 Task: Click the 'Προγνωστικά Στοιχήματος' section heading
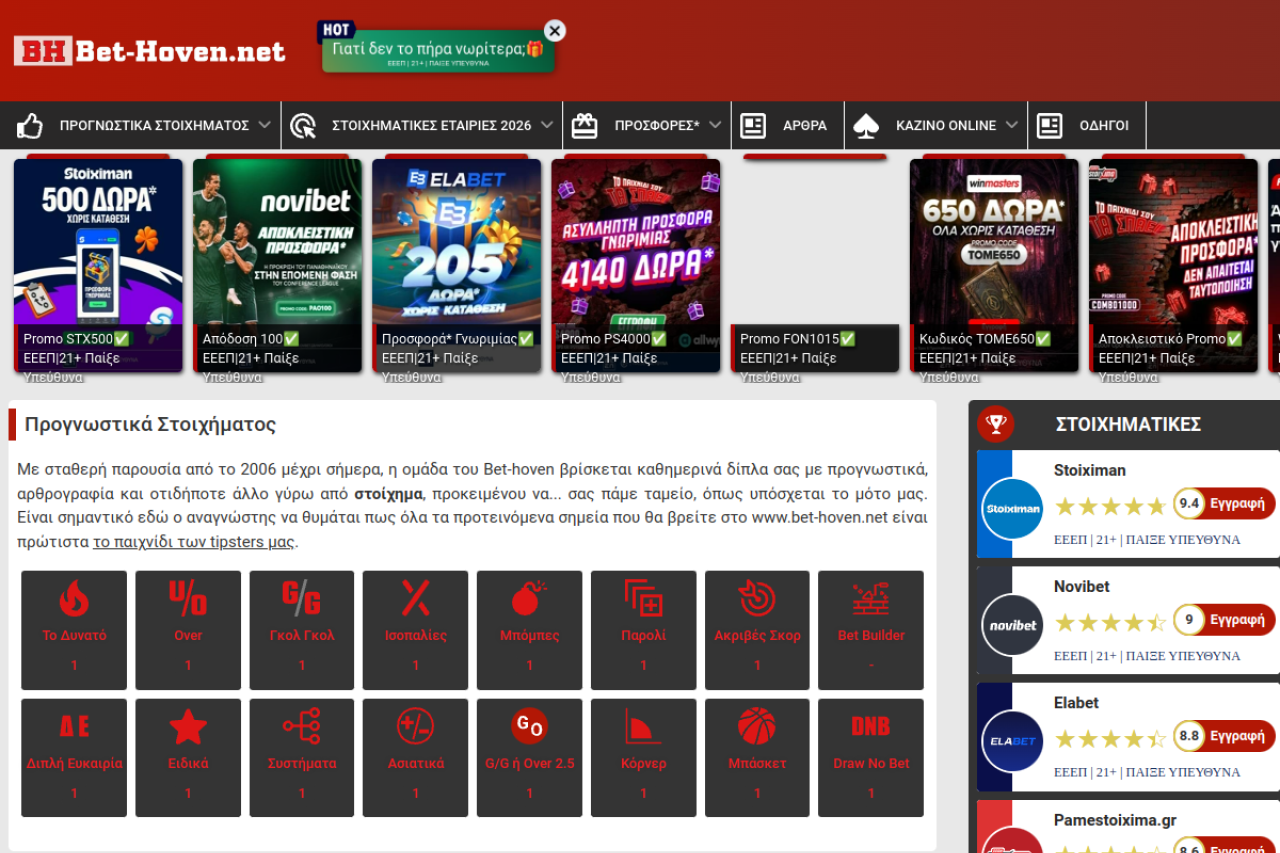click(x=150, y=424)
